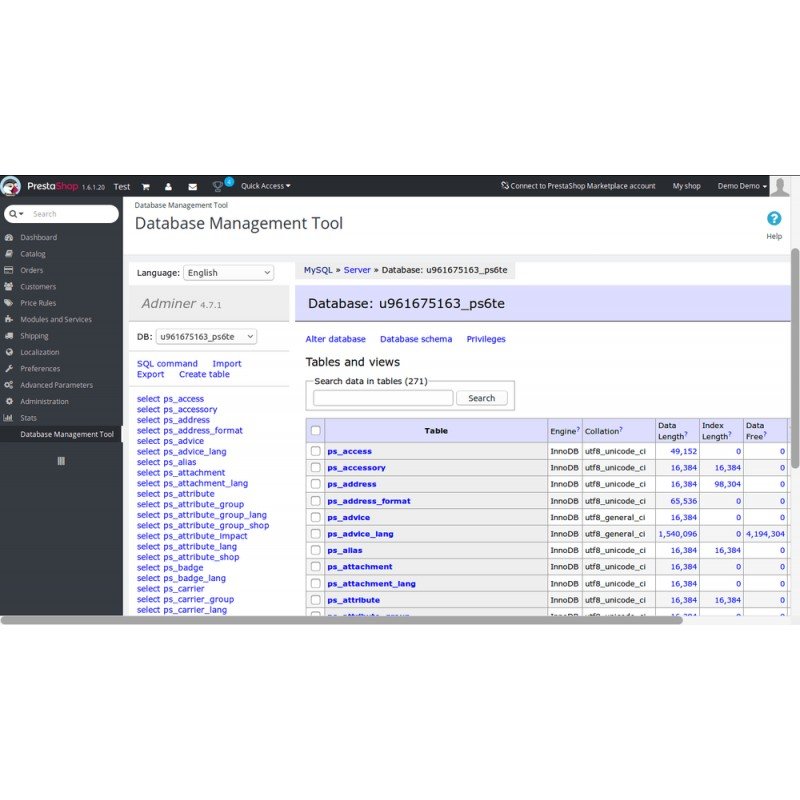Open the Privileges link
This screenshot has width=800, height=800.
tap(486, 339)
